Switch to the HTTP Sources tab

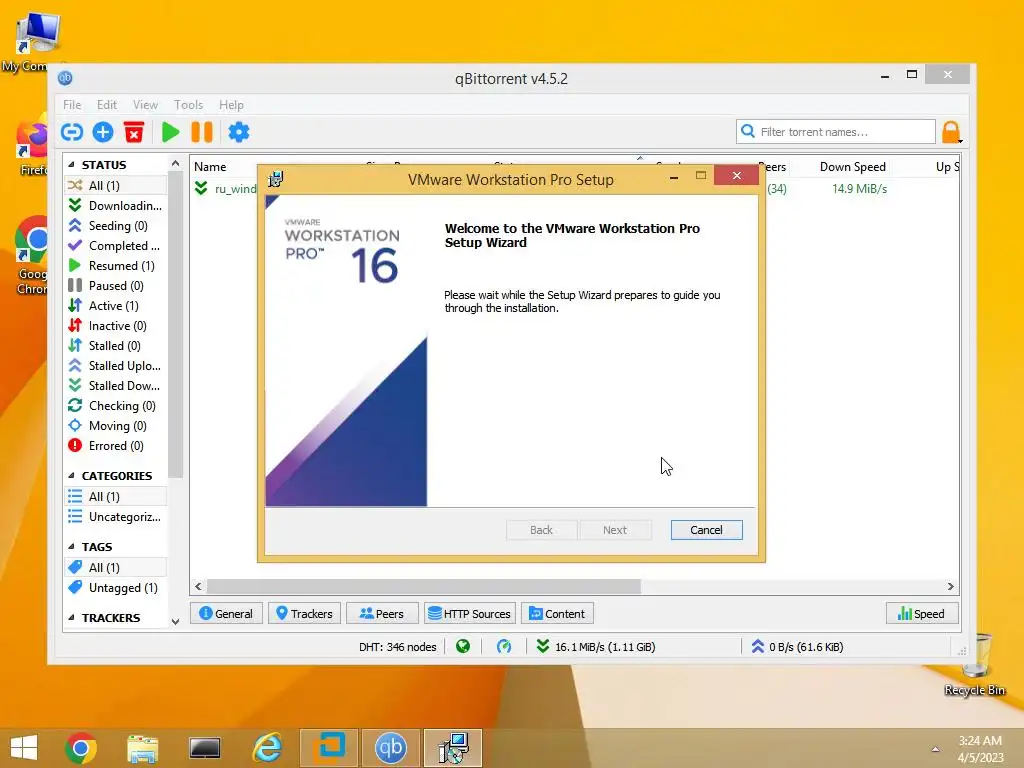click(470, 614)
